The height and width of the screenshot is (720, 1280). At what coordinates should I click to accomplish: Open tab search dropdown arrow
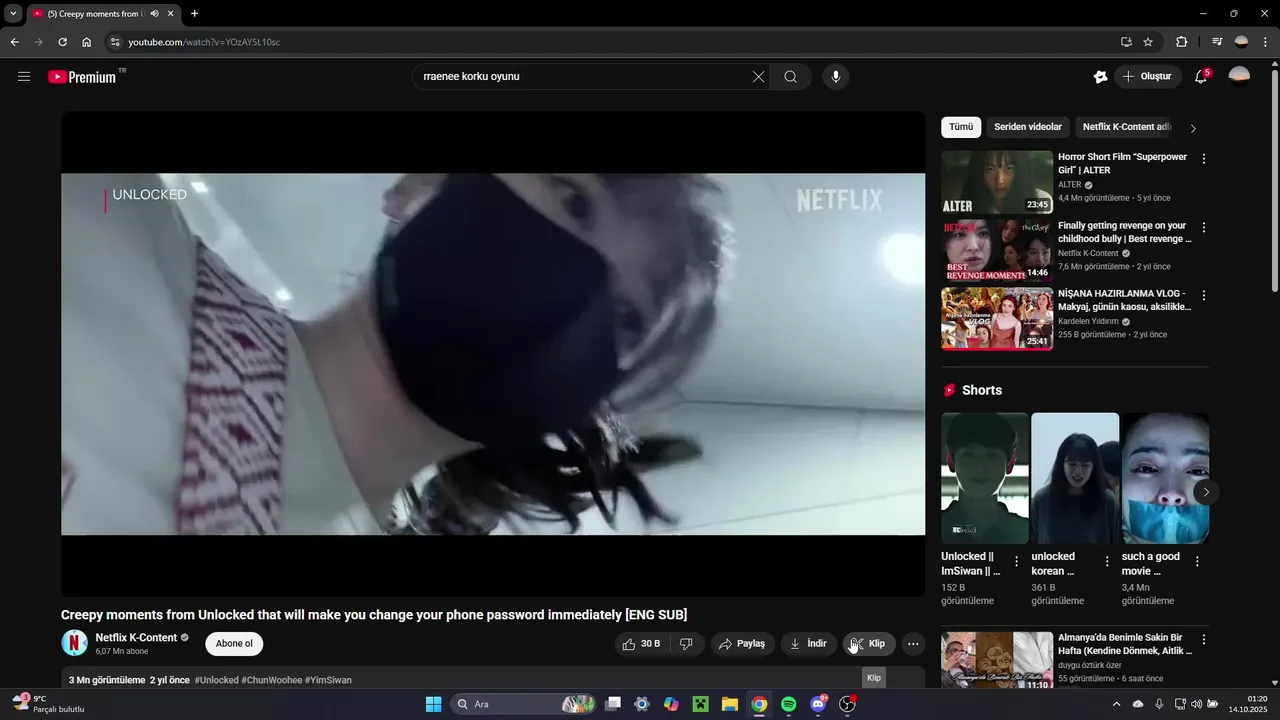(13, 14)
